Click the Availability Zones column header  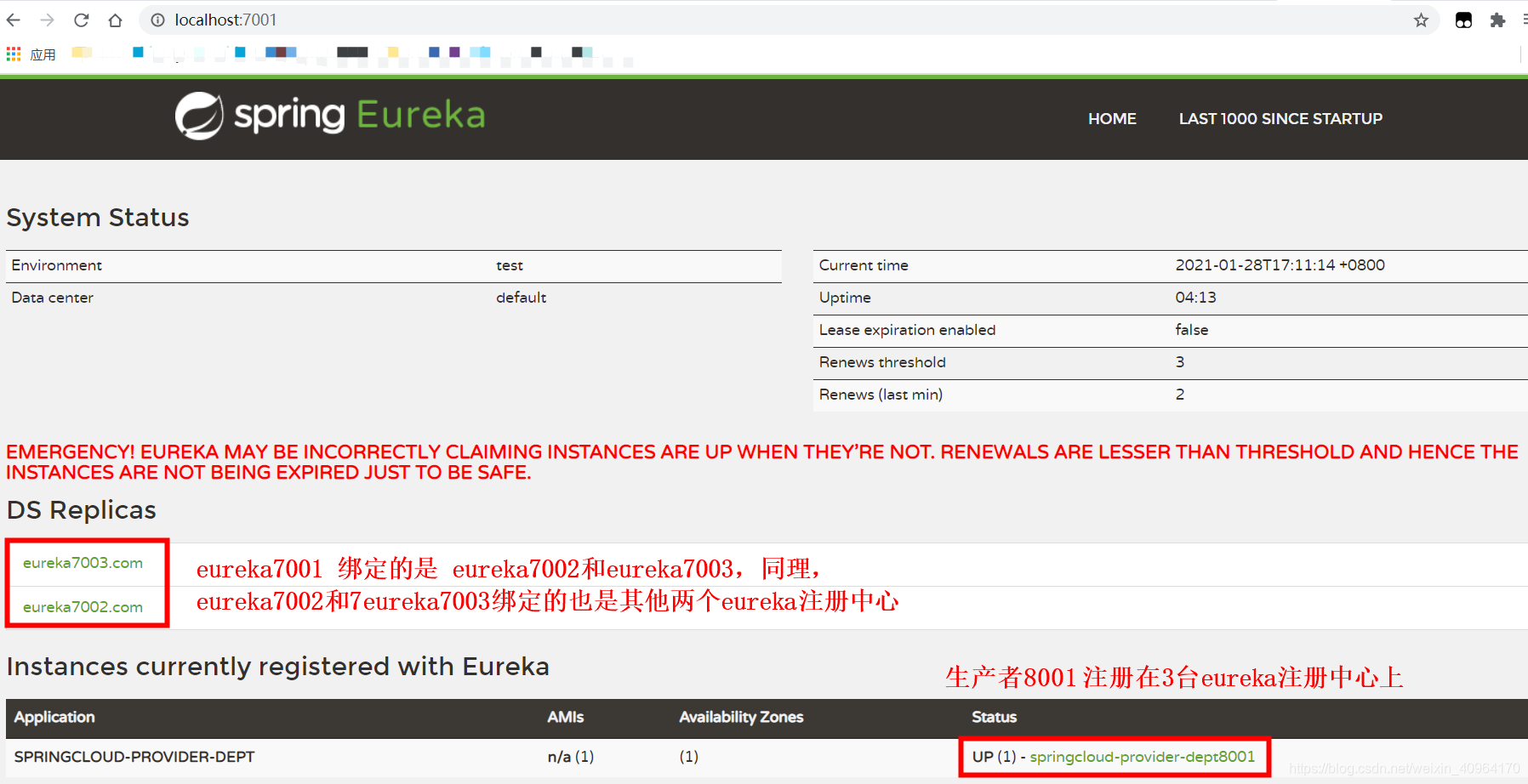741,718
